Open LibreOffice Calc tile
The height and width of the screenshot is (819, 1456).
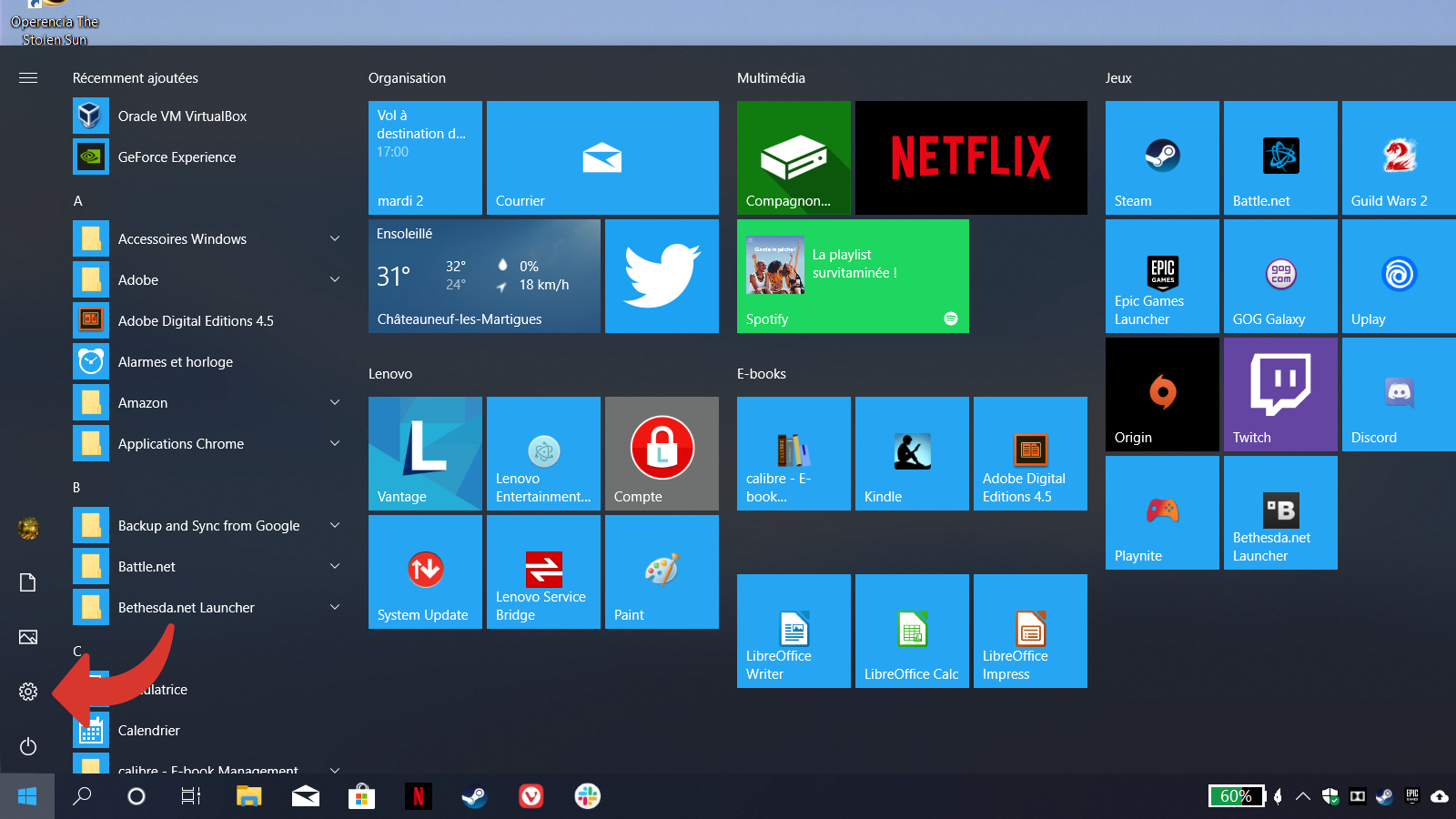(912, 631)
